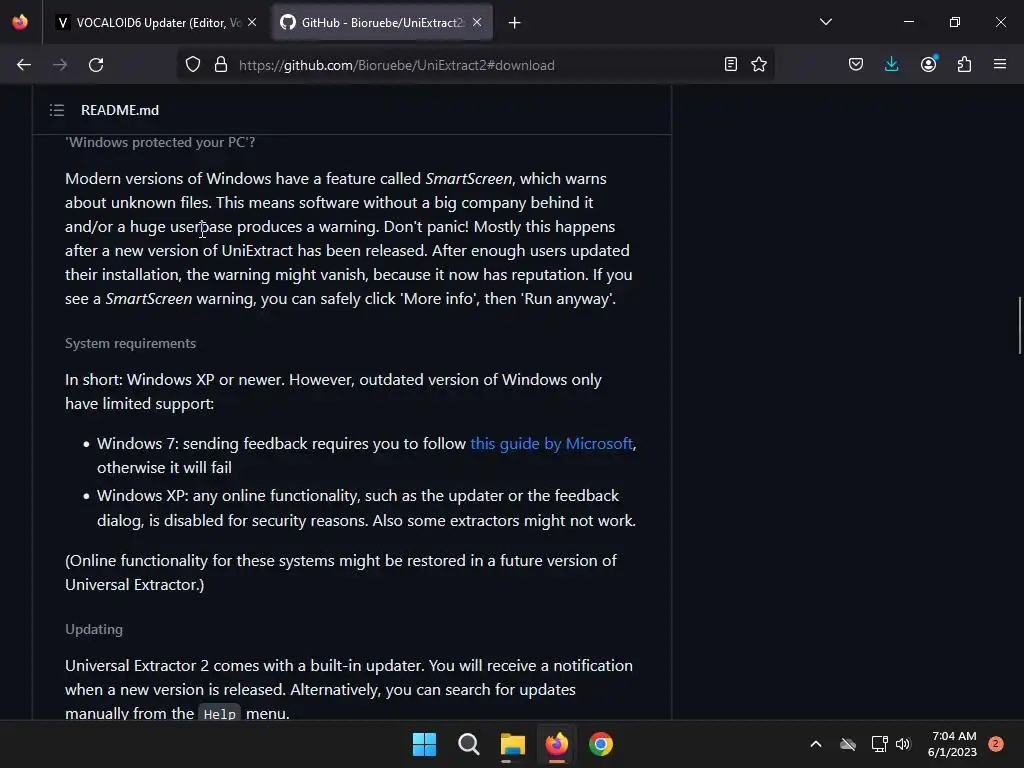Select the GitHub Bioruebe/UniExtract2 tab
Viewport: 1024px width, 768px height.
pyautogui.click(x=382, y=22)
